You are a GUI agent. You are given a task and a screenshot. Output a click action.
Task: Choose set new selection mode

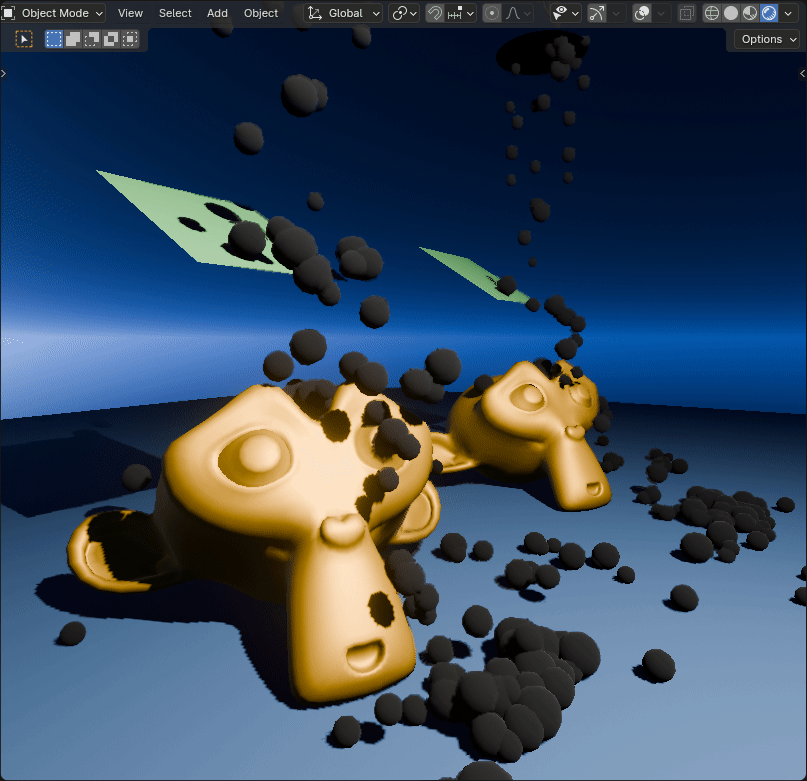tap(54, 39)
